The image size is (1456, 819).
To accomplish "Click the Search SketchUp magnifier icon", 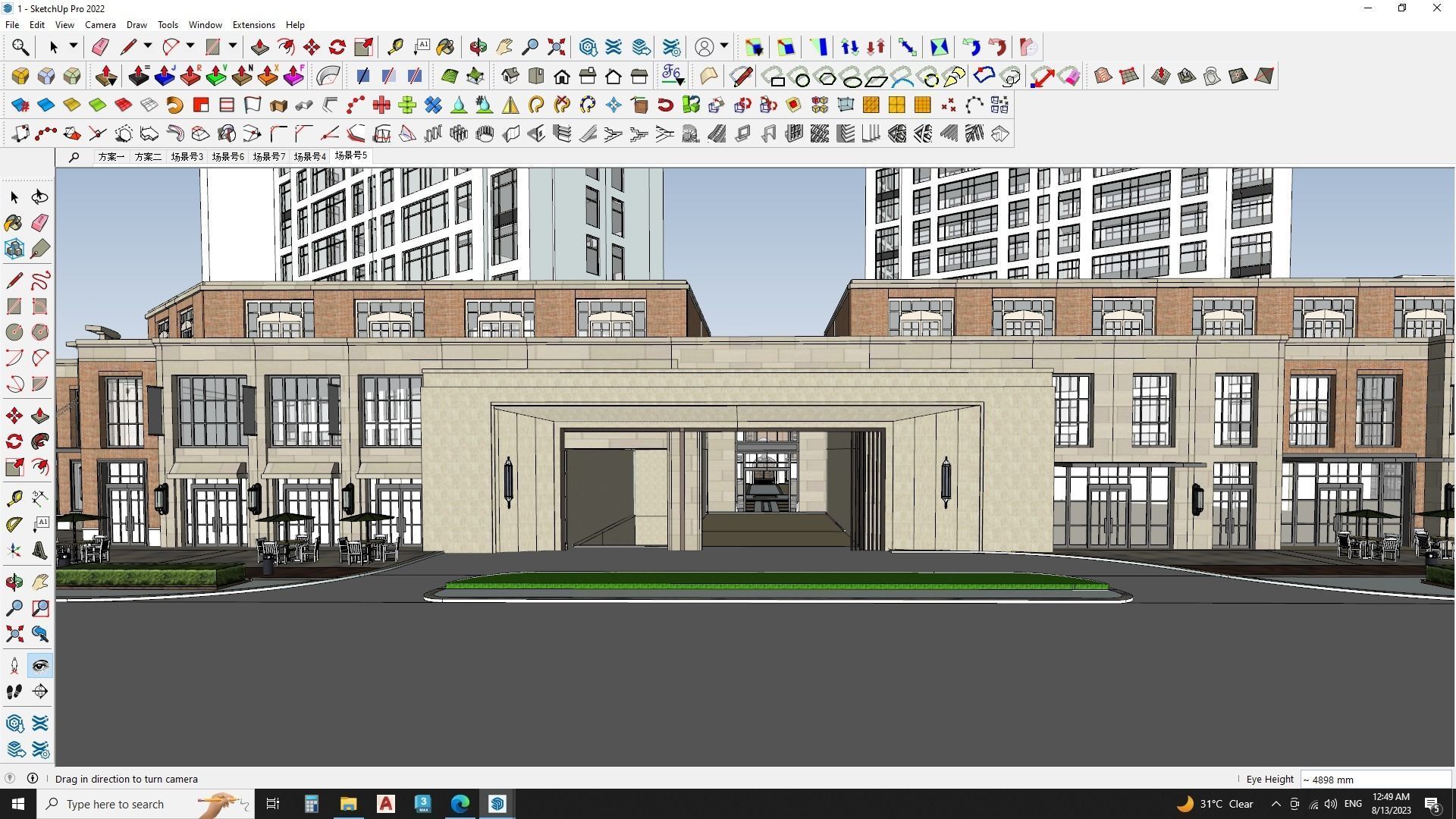I will (20, 47).
